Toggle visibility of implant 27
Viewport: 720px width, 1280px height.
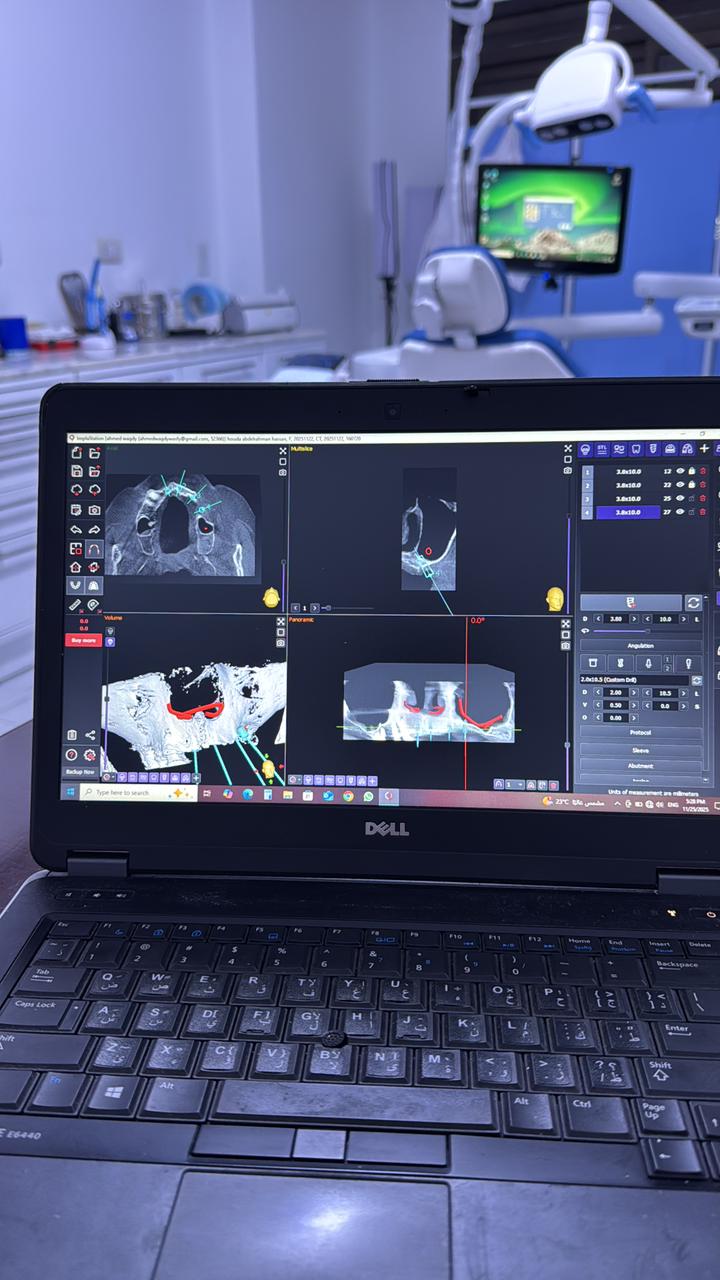(x=680, y=512)
